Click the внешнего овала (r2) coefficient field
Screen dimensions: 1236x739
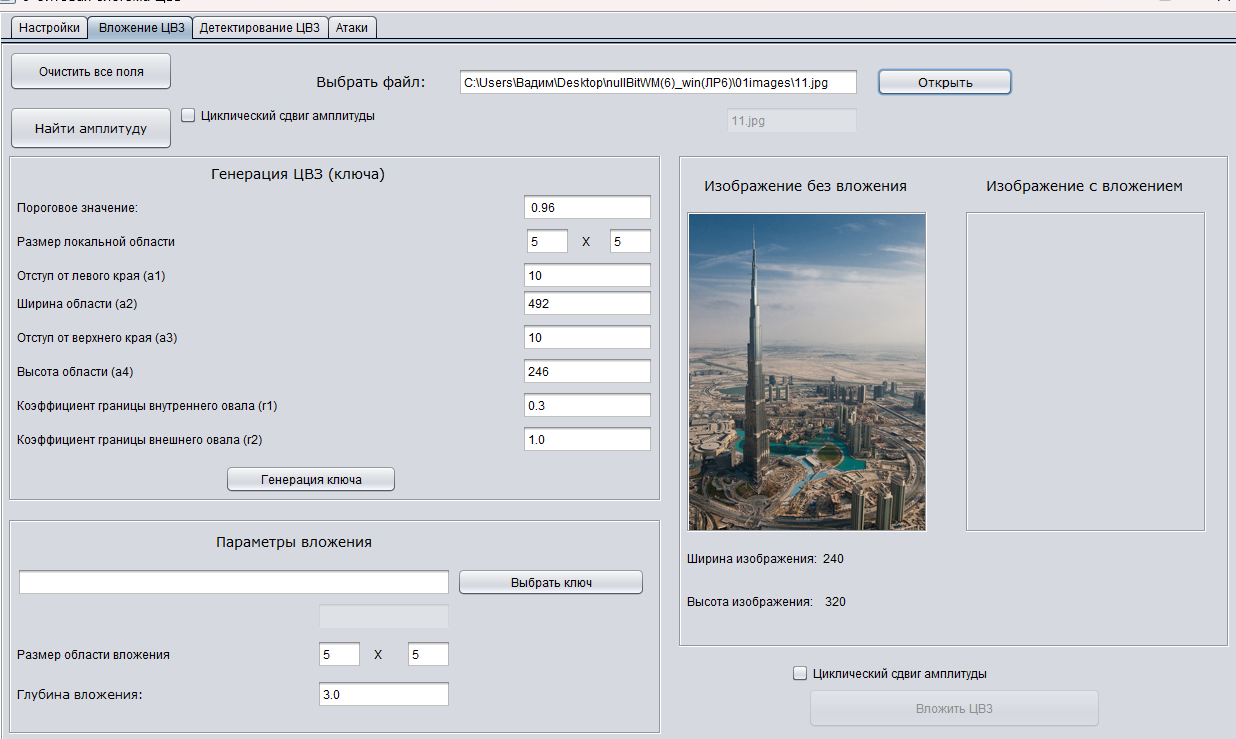pyautogui.click(x=587, y=439)
